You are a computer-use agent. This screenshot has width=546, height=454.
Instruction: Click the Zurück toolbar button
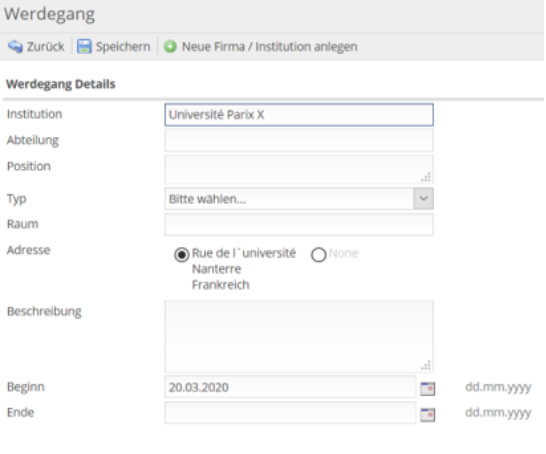tap(36, 46)
